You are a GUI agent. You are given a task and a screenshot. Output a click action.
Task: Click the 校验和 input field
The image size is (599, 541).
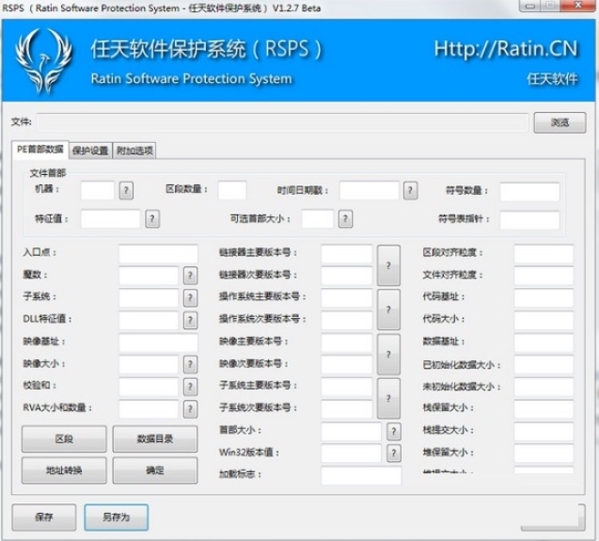149,387
